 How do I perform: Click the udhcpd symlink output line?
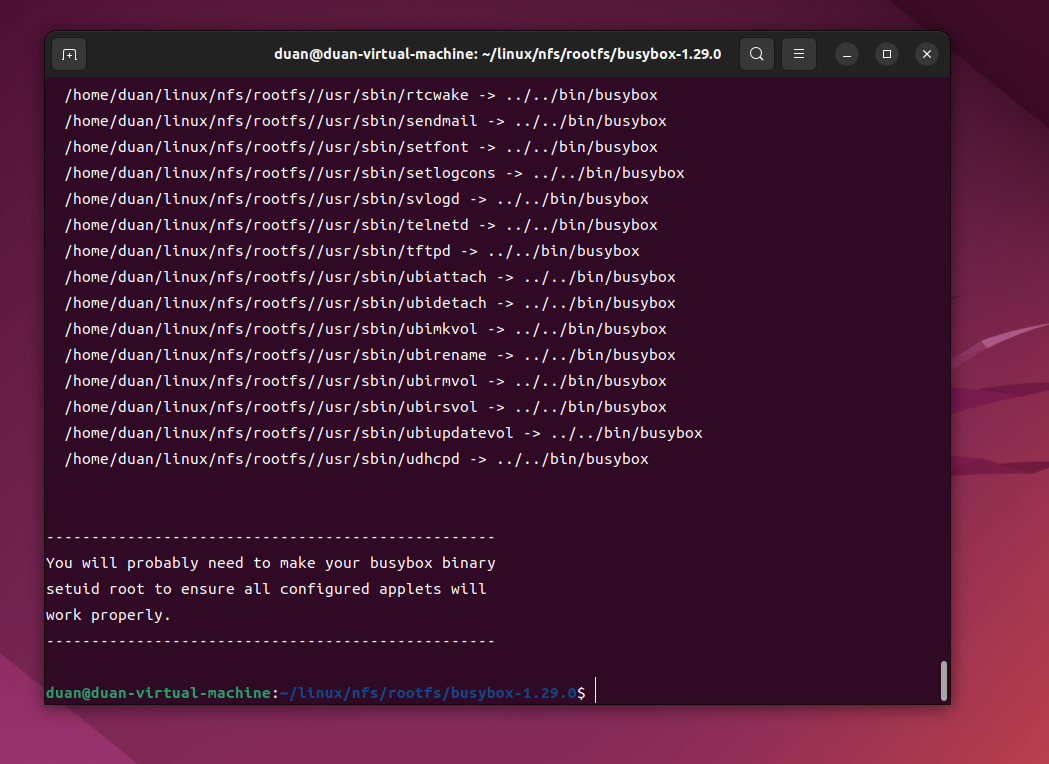(357, 460)
